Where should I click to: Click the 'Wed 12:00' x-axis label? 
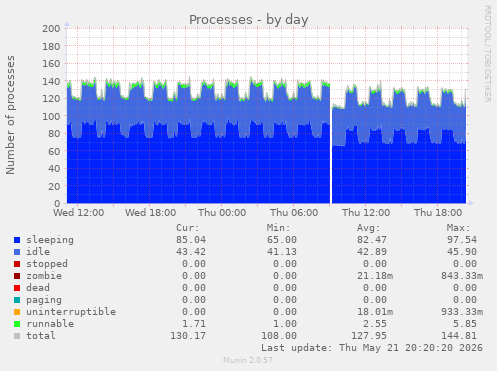tap(79, 213)
